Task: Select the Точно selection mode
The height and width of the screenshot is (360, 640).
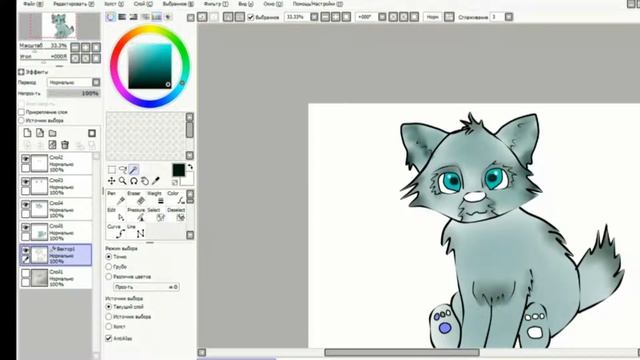Action: 109,257
